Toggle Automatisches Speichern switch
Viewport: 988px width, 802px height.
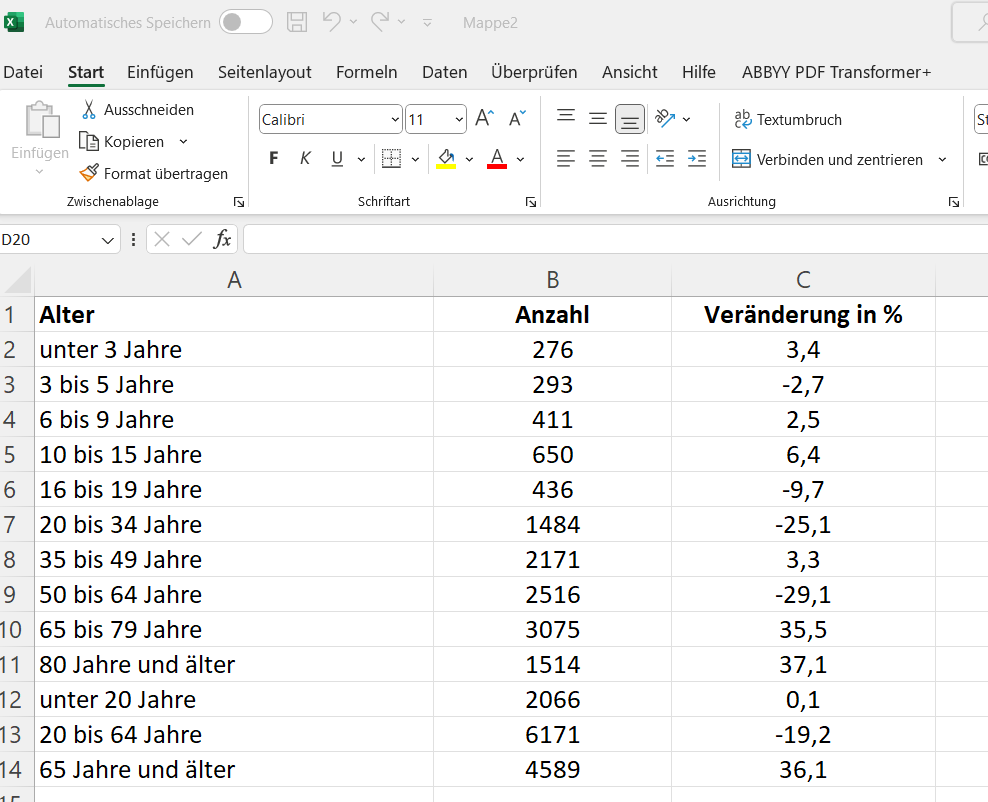pos(246,22)
